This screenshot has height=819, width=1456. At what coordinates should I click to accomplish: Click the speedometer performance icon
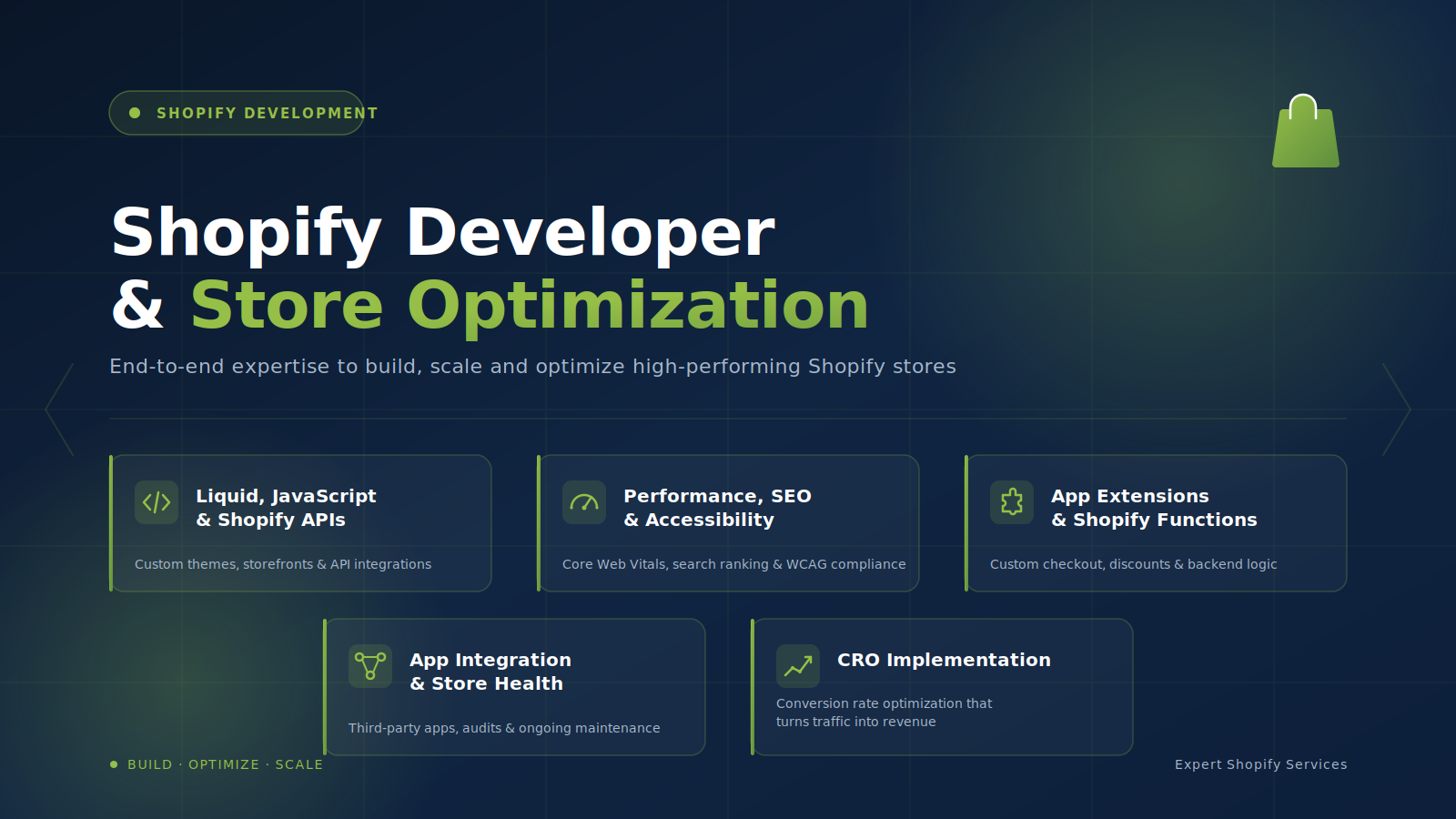point(584,502)
